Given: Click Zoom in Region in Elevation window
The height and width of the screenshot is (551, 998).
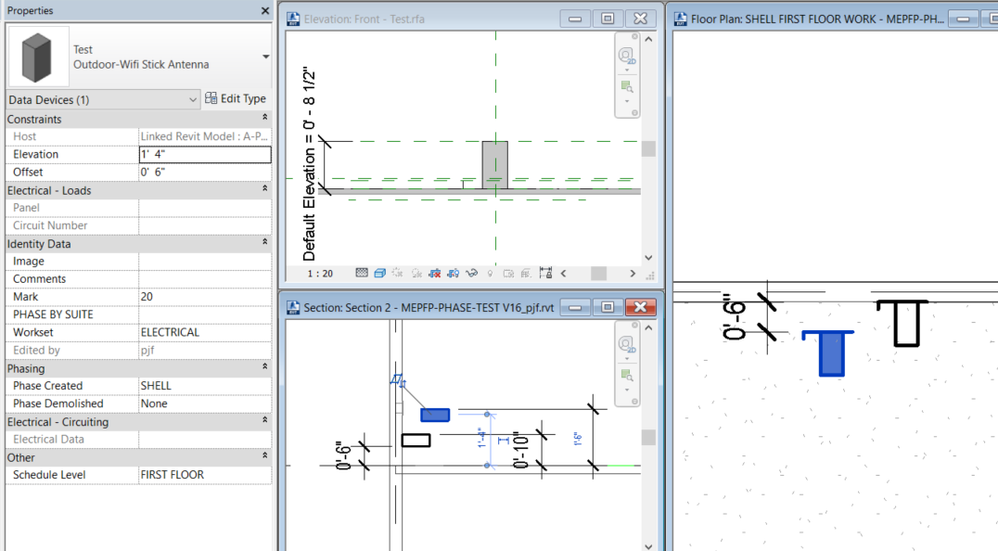Looking at the screenshot, I should click(627, 86).
